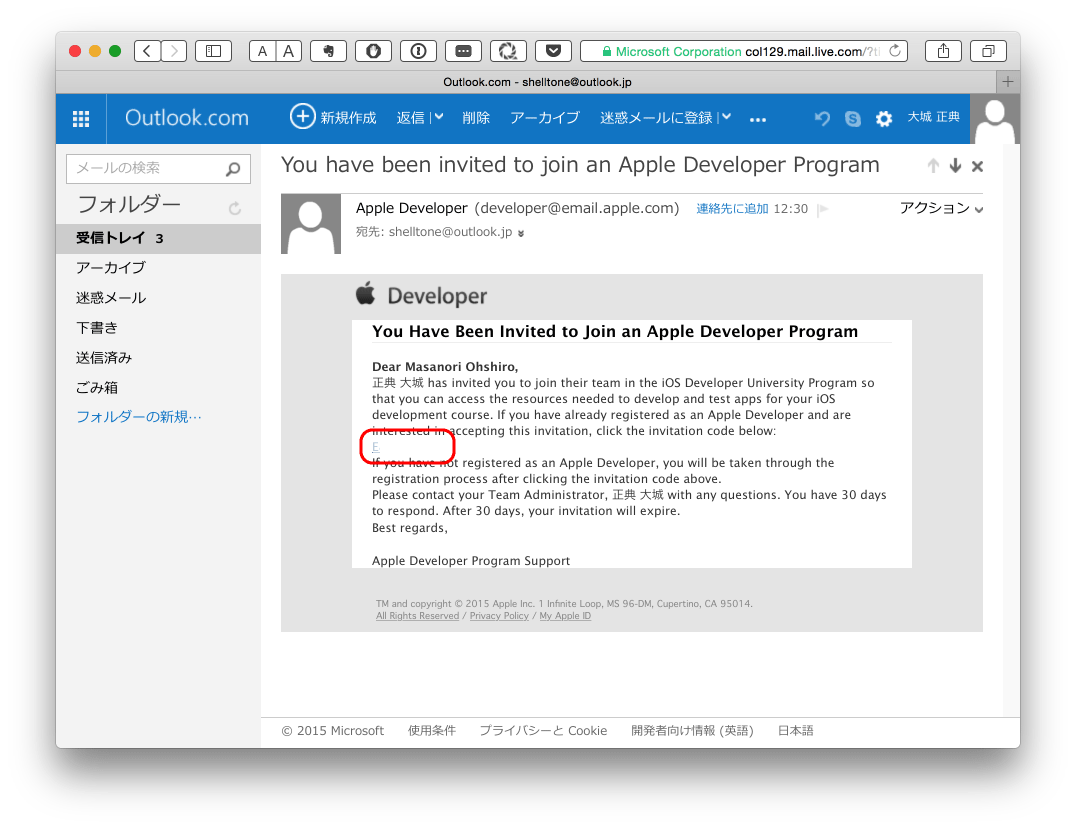Increase text size with large A button
Viewport: 1076px width, 828px height.
pos(288,51)
